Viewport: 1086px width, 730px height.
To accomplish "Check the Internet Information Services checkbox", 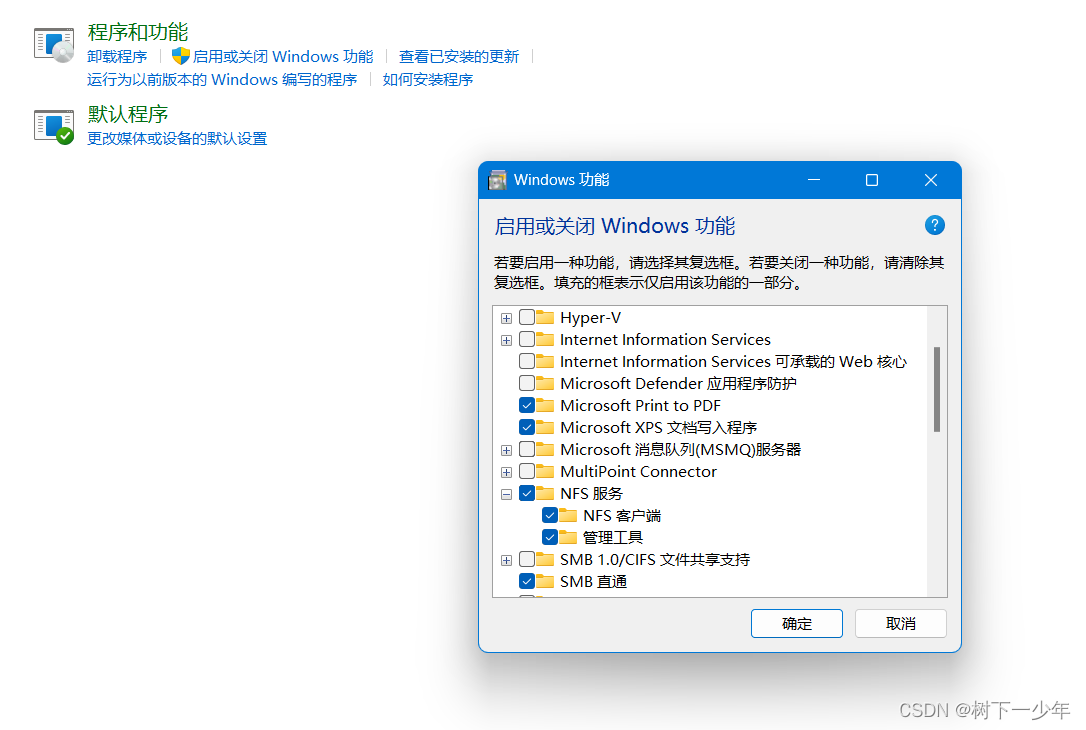I will click(x=526, y=339).
